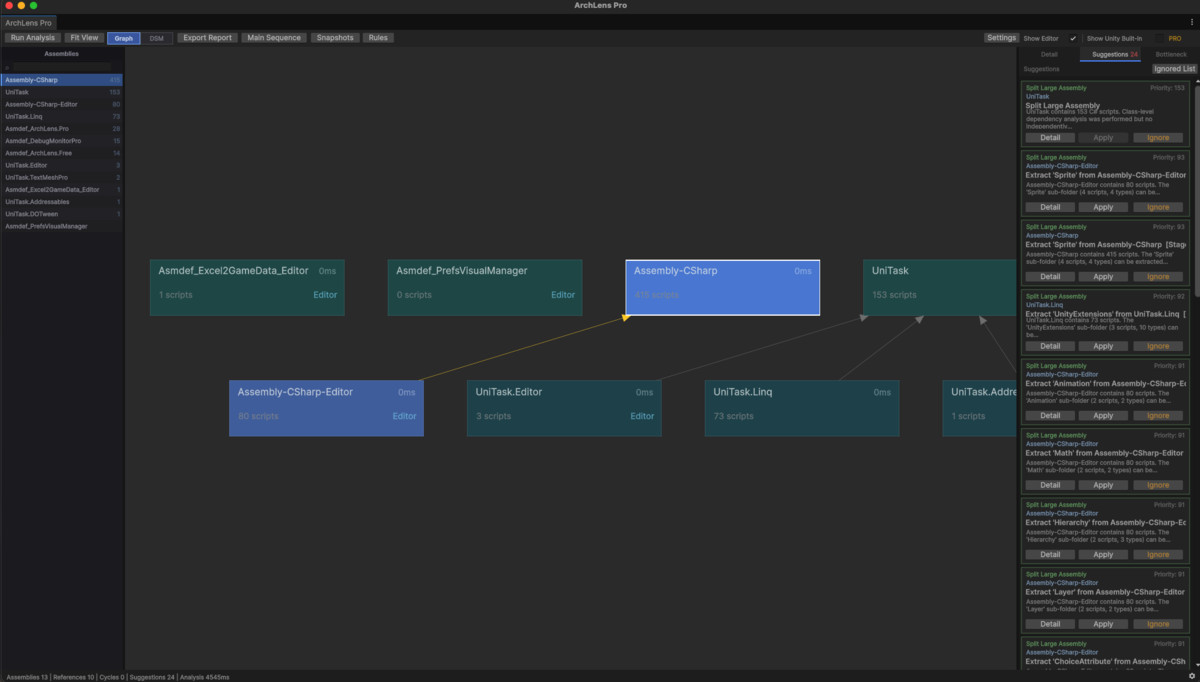Click 'Analysis 4545ms' in the status bar
This screenshot has width=1200, height=682.
point(204,677)
